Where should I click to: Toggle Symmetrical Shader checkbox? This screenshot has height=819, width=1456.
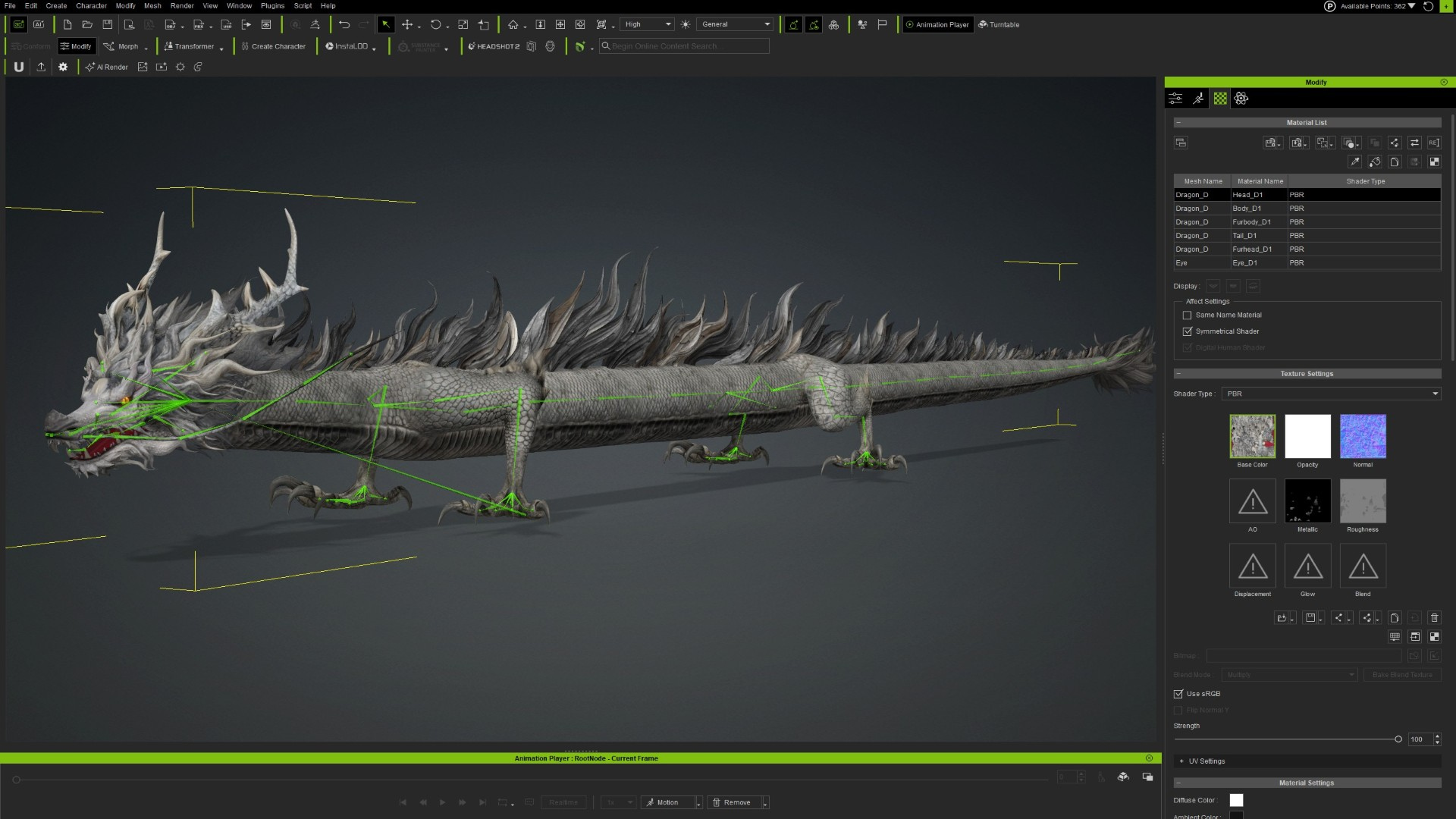(x=1188, y=331)
